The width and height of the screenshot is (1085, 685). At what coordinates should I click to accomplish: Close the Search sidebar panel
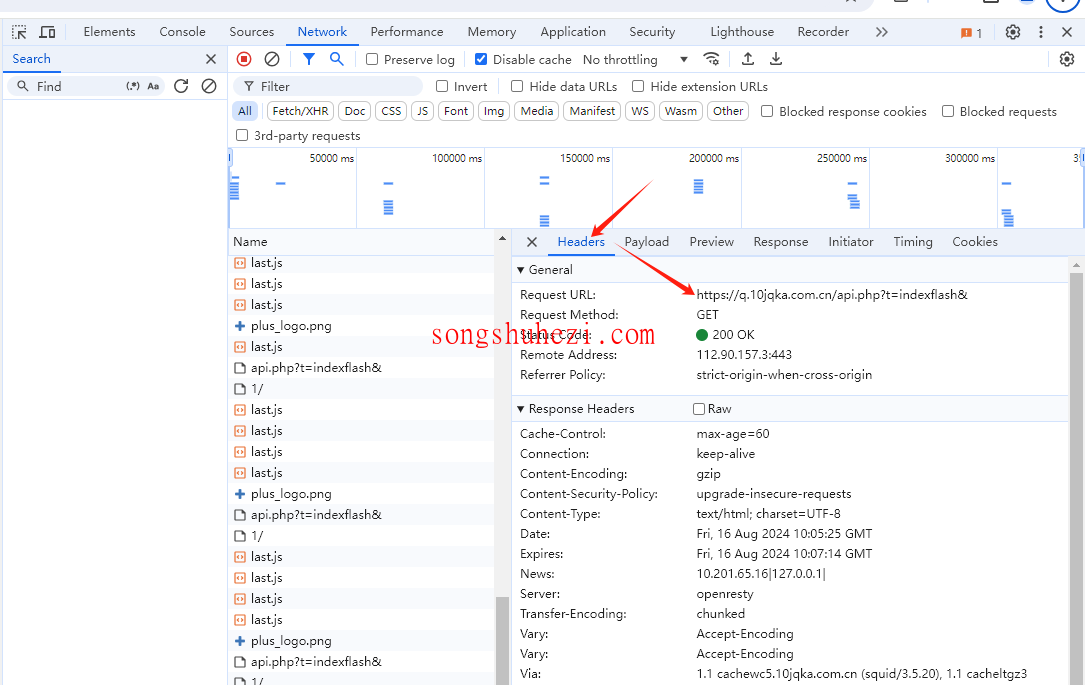[x=211, y=60]
